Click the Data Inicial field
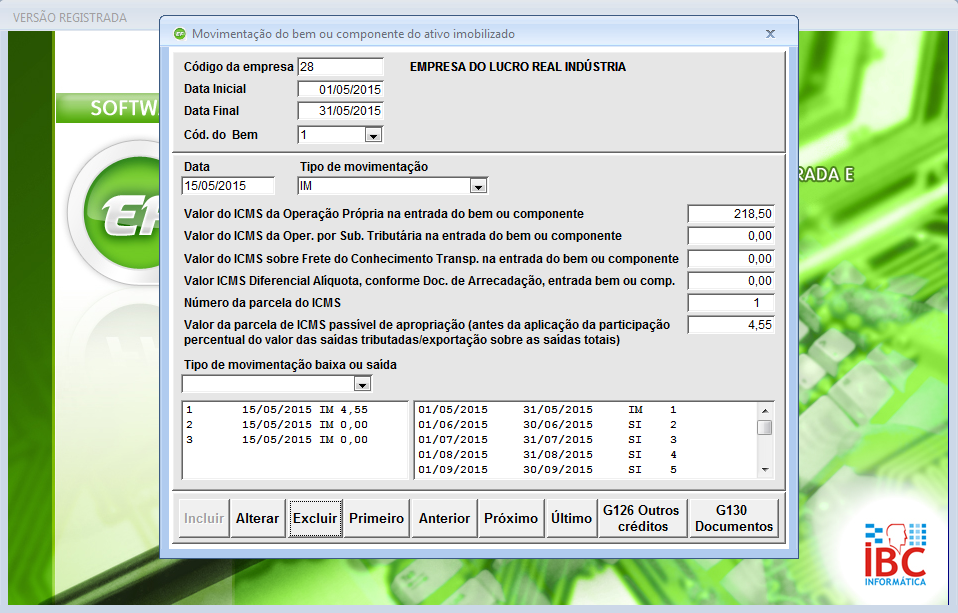The width and height of the screenshot is (958, 613). click(x=340, y=89)
